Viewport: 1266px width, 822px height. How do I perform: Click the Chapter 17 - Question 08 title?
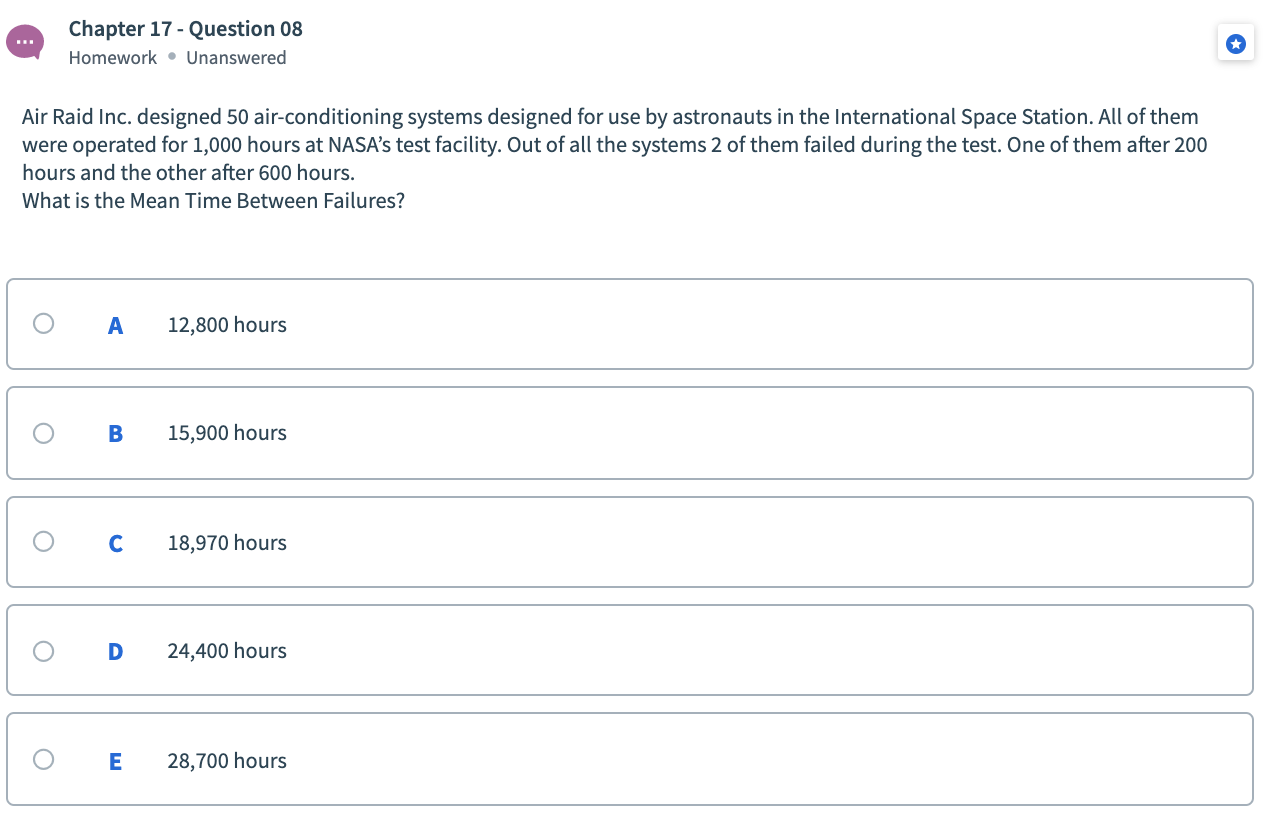[x=185, y=28]
